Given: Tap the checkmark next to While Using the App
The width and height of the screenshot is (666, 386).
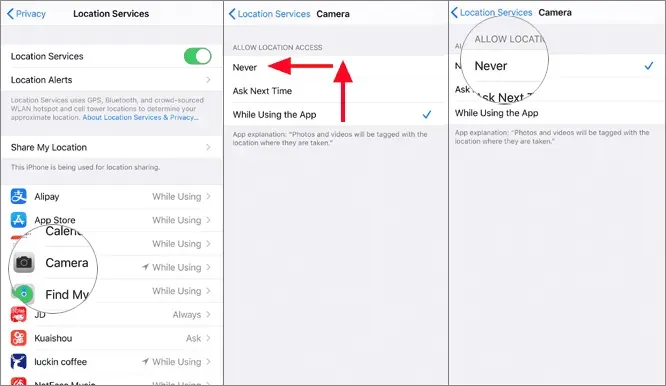Looking at the screenshot, I should pos(427,114).
